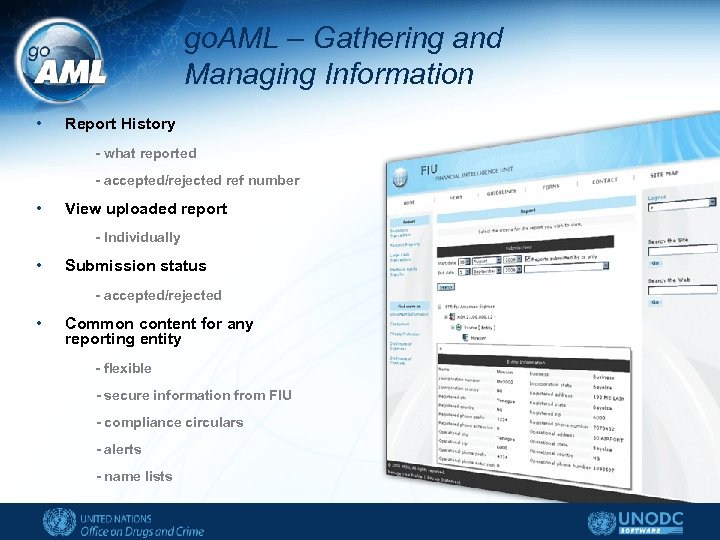
Task: Collapse the entity tree node expander
Action: point(452,327)
